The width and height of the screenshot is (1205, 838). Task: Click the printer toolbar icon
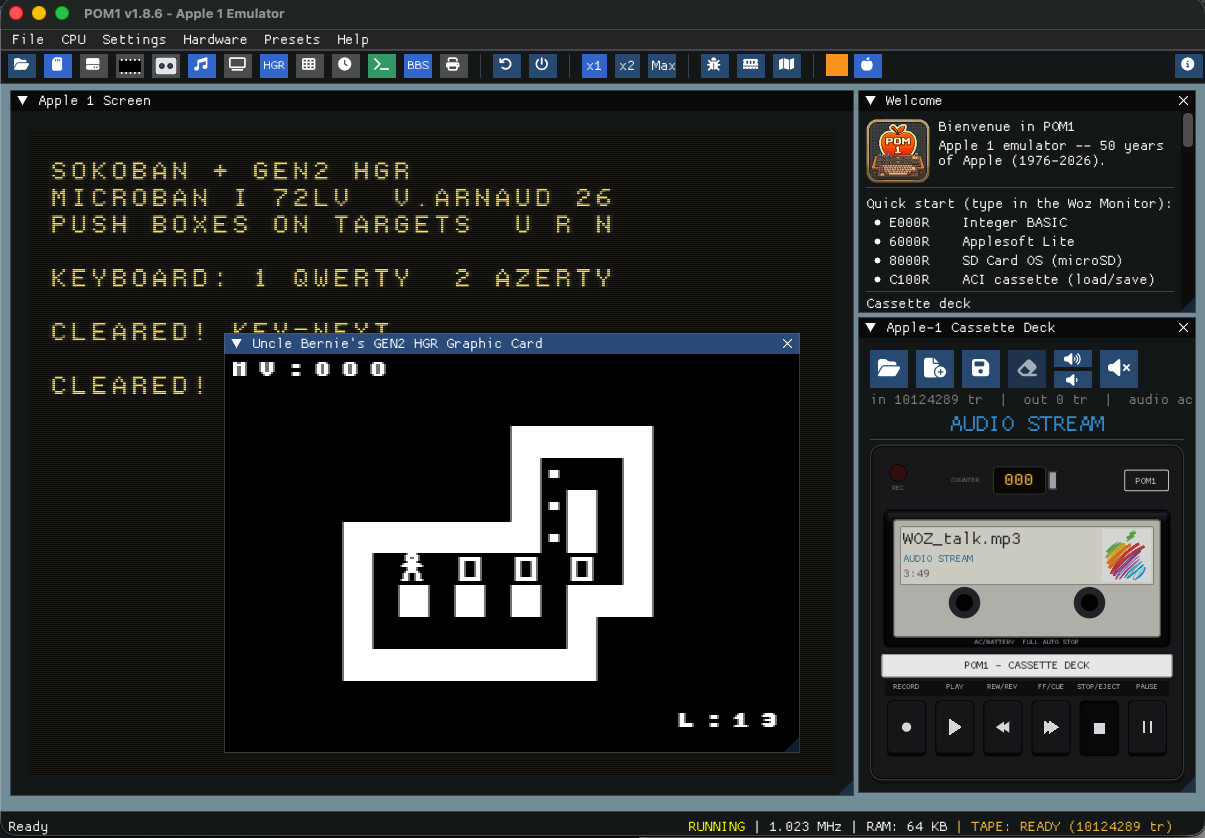(453, 65)
